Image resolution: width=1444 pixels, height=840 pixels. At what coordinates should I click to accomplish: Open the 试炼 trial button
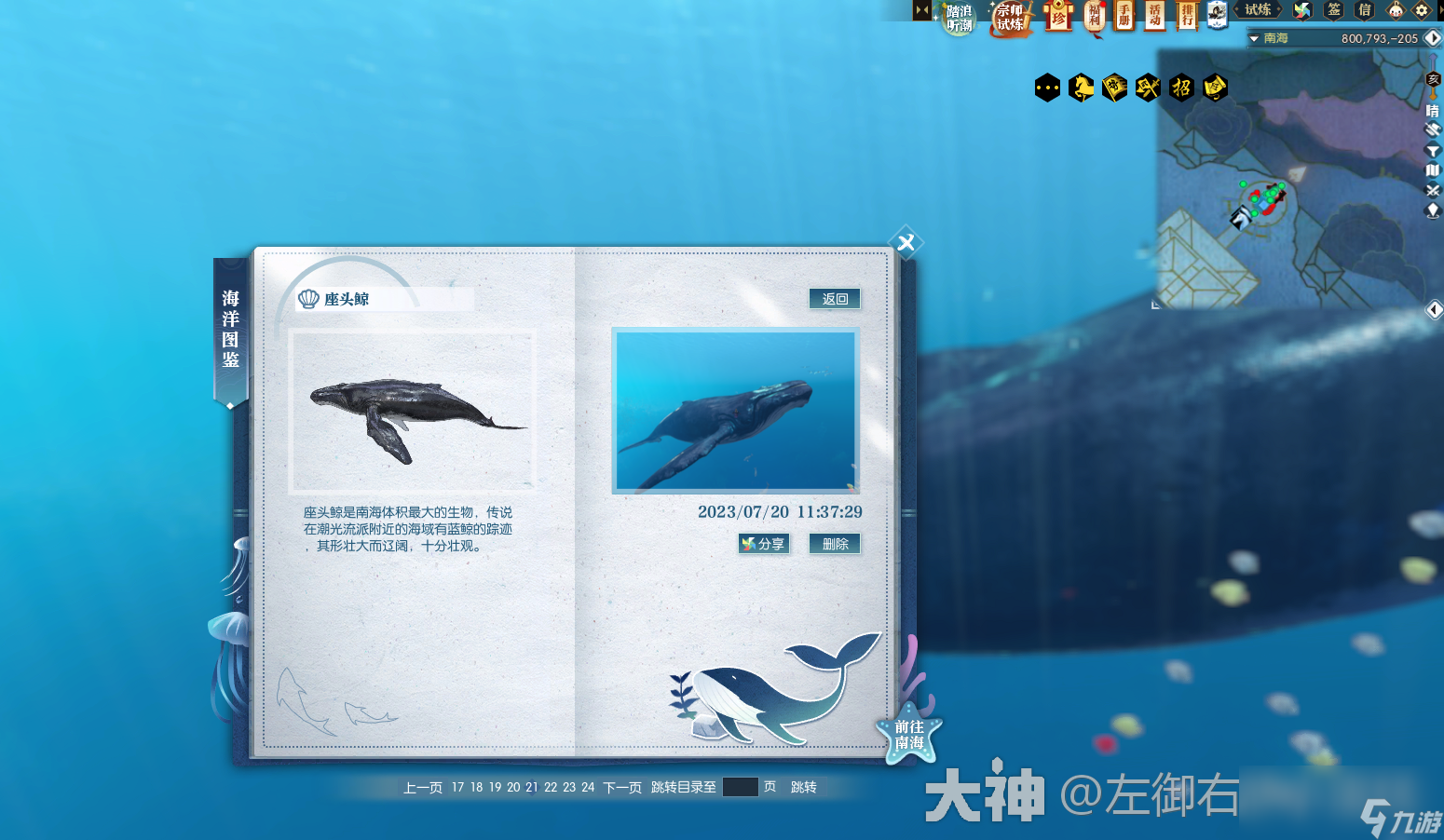coord(1258,9)
